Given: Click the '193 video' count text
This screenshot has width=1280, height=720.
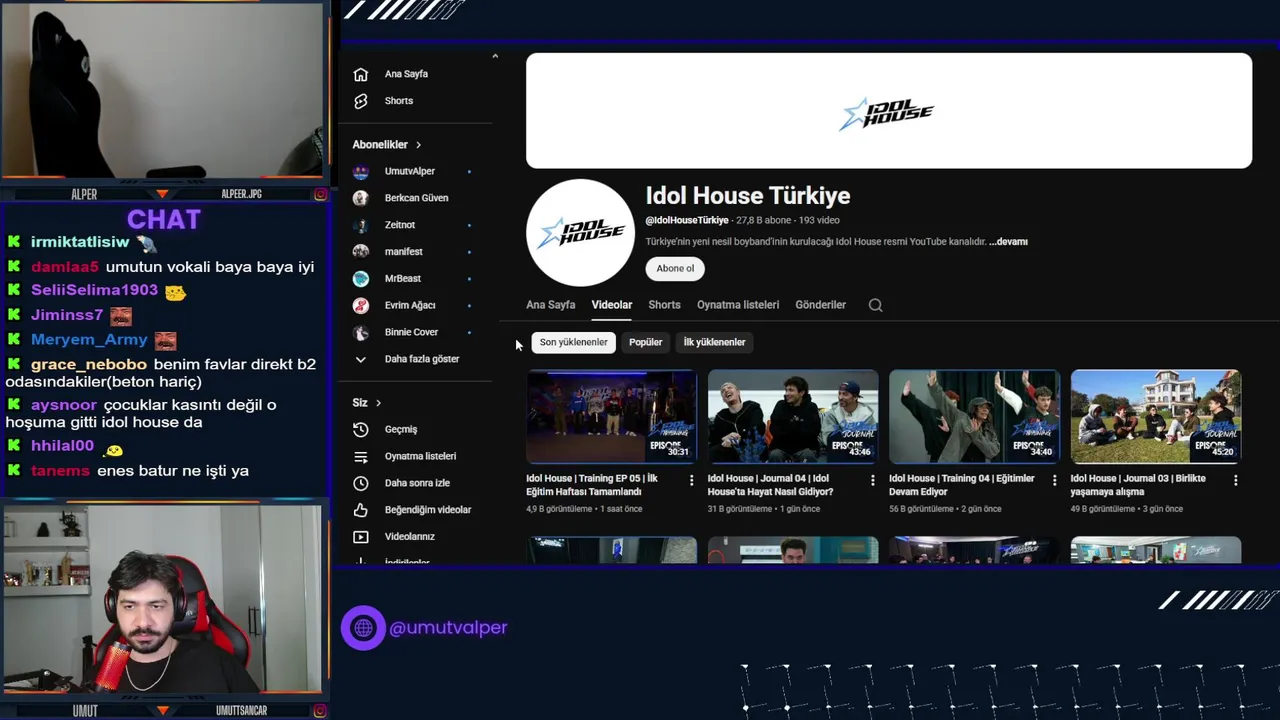Looking at the screenshot, I should click(x=819, y=220).
